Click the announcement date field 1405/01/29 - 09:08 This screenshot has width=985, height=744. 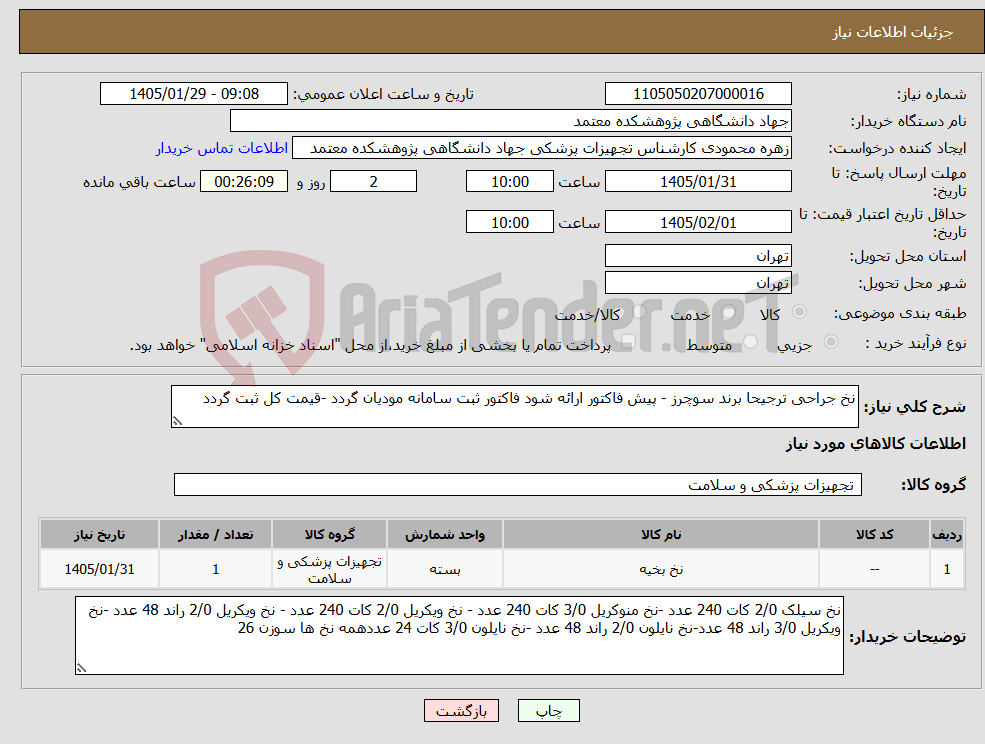click(x=193, y=94)
